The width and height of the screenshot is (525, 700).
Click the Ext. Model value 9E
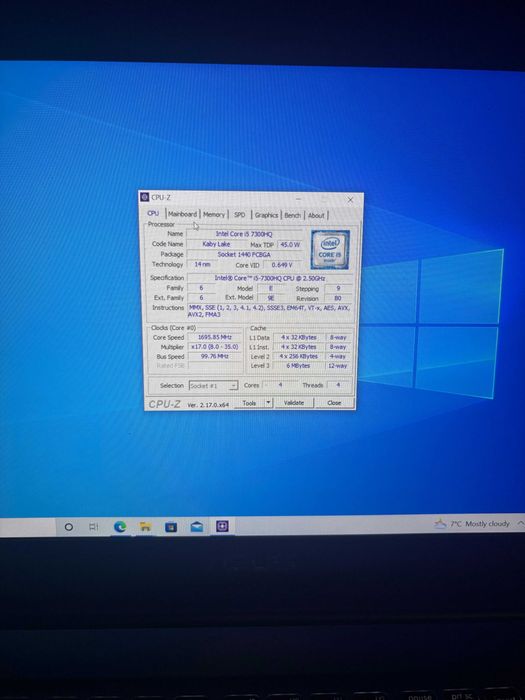click(x=271, y=298)
